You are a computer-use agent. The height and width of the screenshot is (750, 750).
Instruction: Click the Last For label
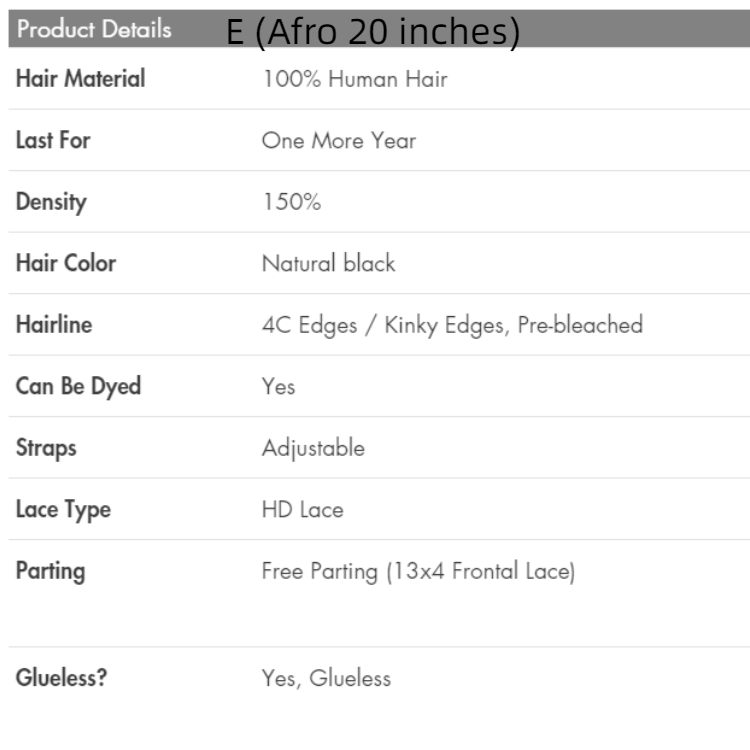53,140
